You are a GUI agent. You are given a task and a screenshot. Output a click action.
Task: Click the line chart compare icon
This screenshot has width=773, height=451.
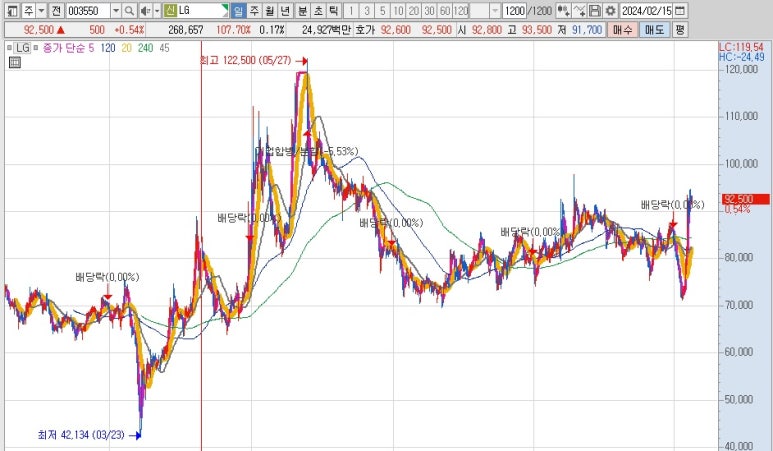point(579,10)
